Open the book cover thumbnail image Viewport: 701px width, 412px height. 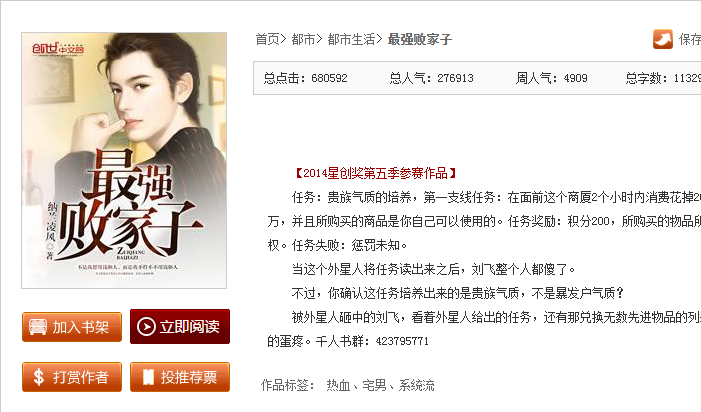pyautogui.click(x=124, y=160)
